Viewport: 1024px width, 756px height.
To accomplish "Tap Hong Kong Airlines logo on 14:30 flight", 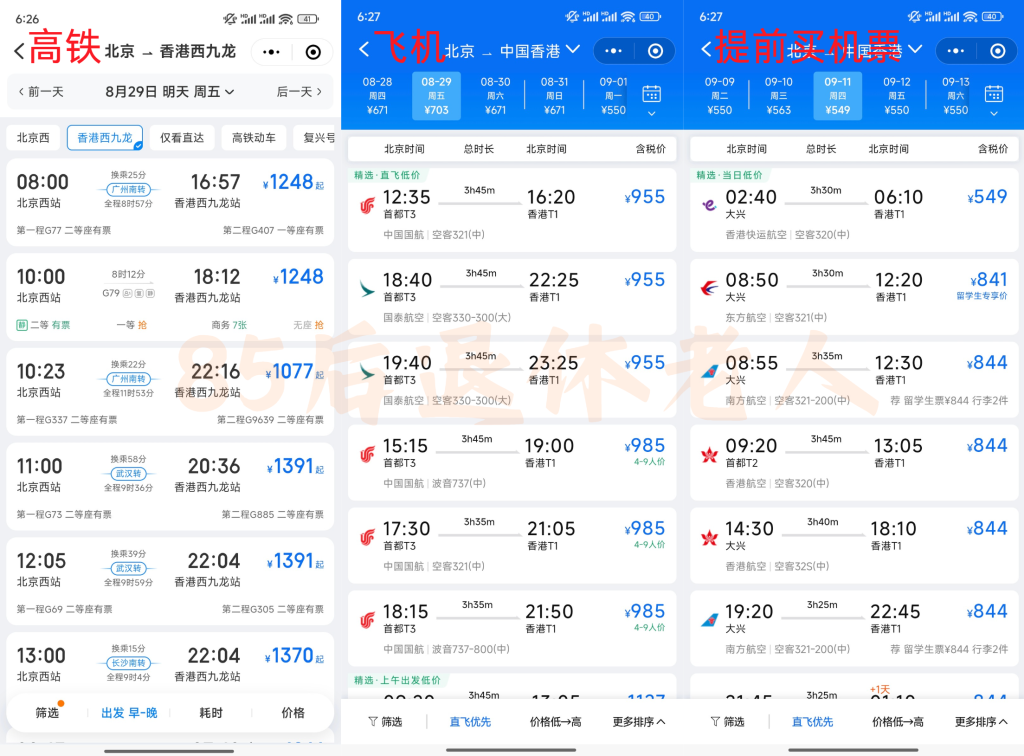I will 709,537.
